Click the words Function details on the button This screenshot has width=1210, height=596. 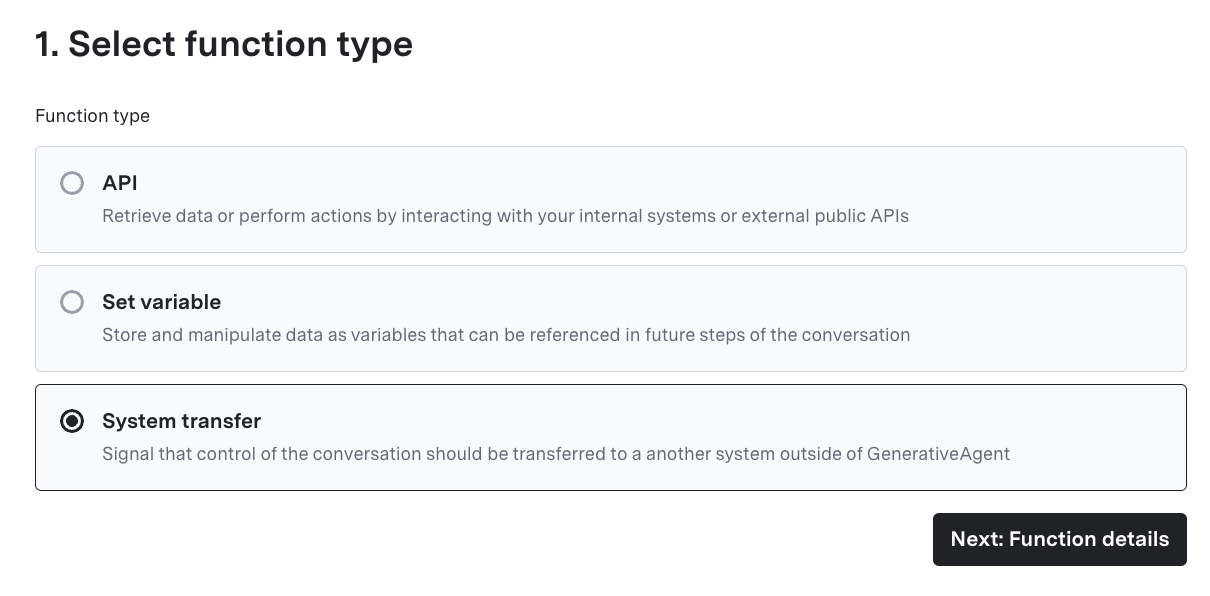coord(1089,539)
